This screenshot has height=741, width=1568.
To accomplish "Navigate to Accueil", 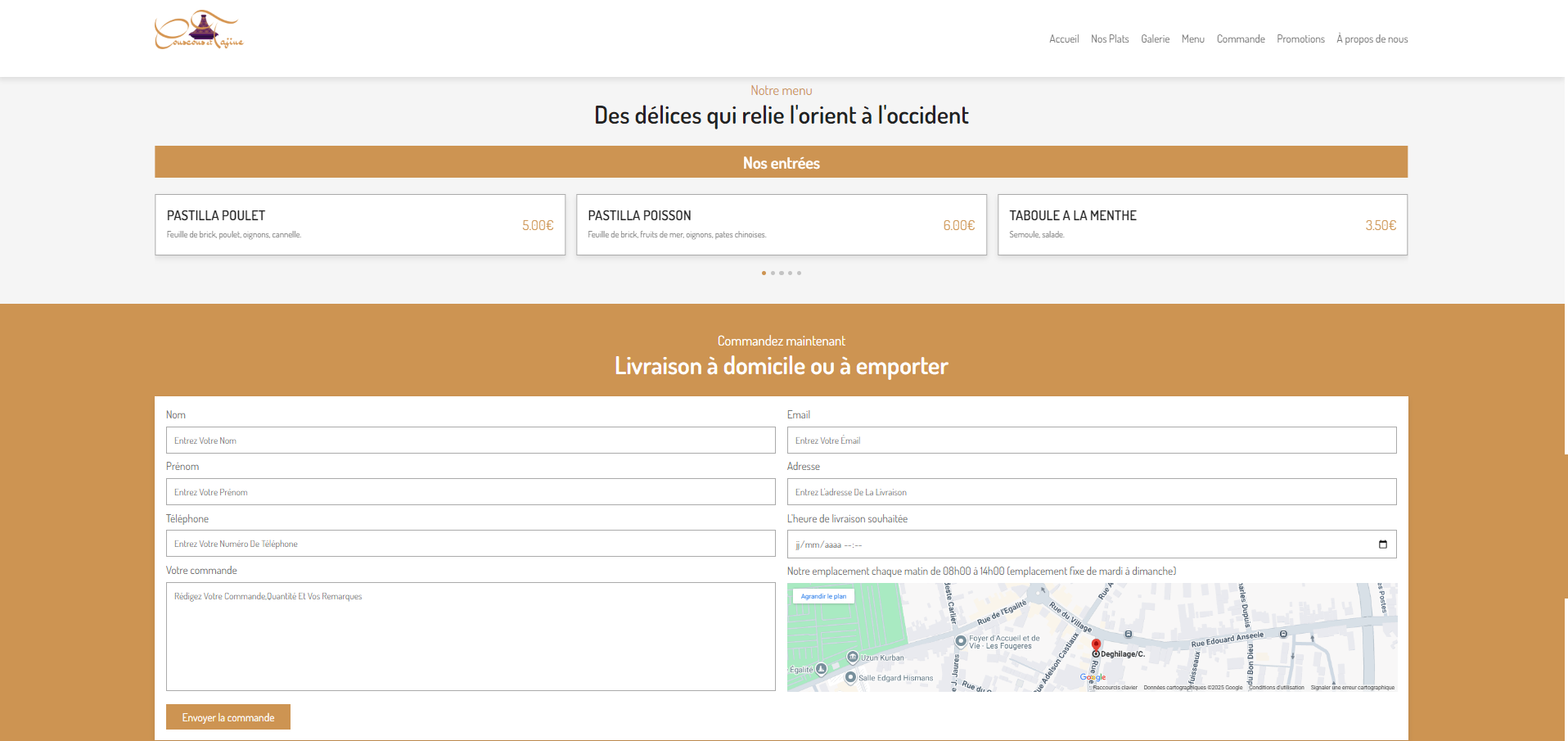I will [x=1063, y=38].
